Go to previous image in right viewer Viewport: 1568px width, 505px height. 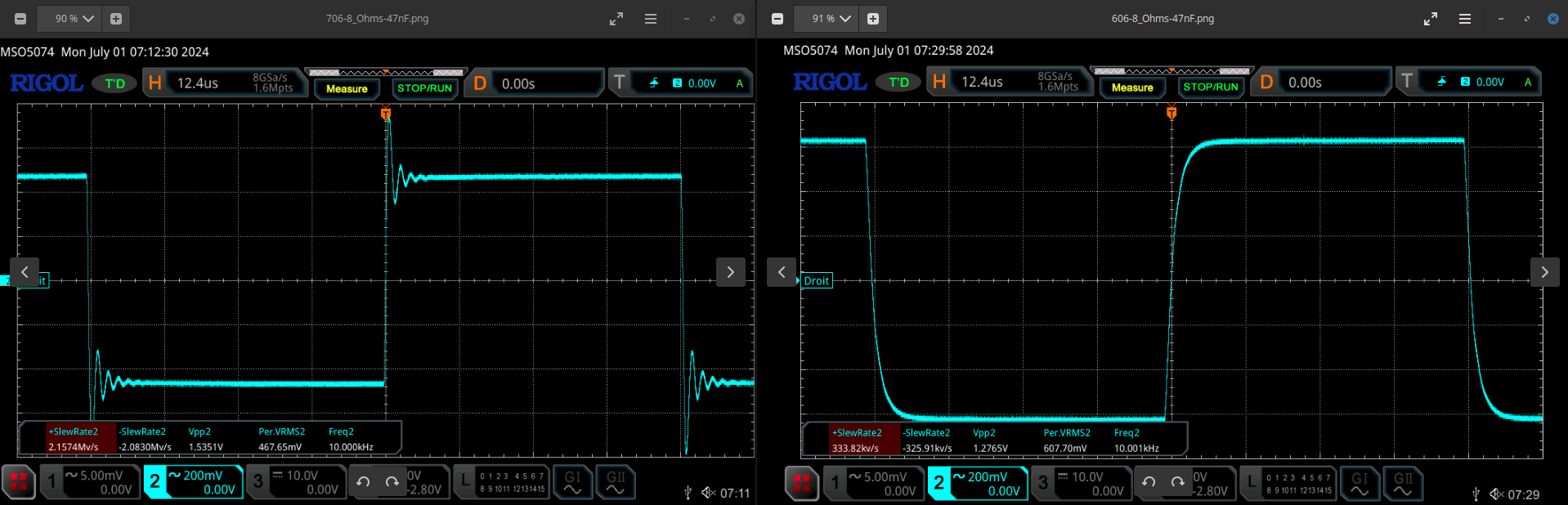(782, 272)
